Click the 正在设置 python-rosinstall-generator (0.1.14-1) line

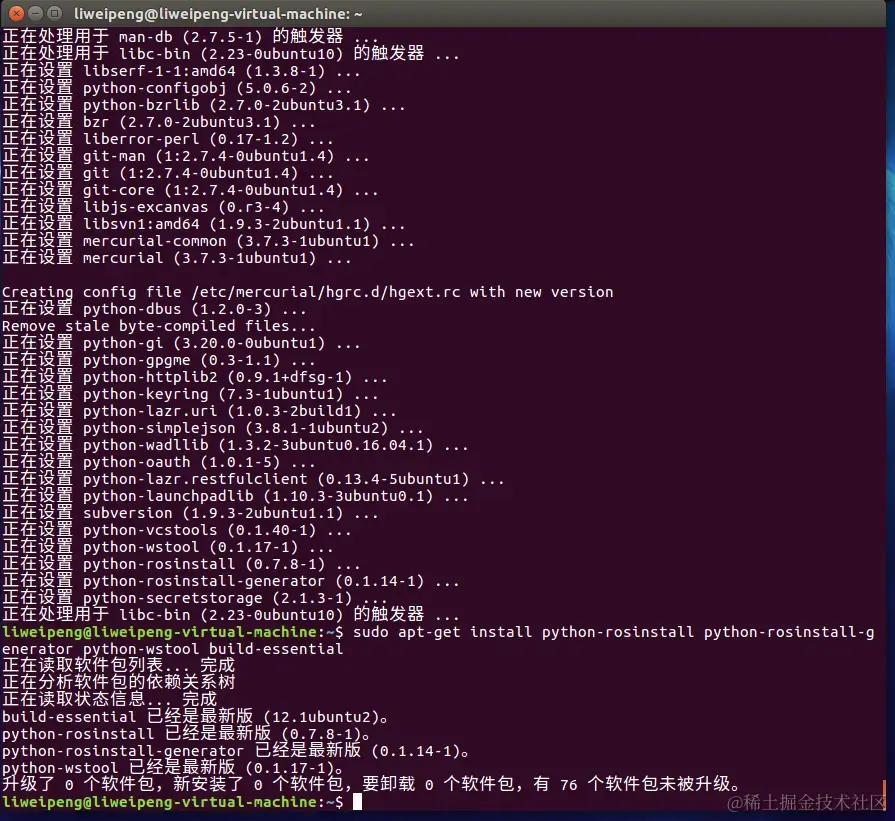point(231,581)
